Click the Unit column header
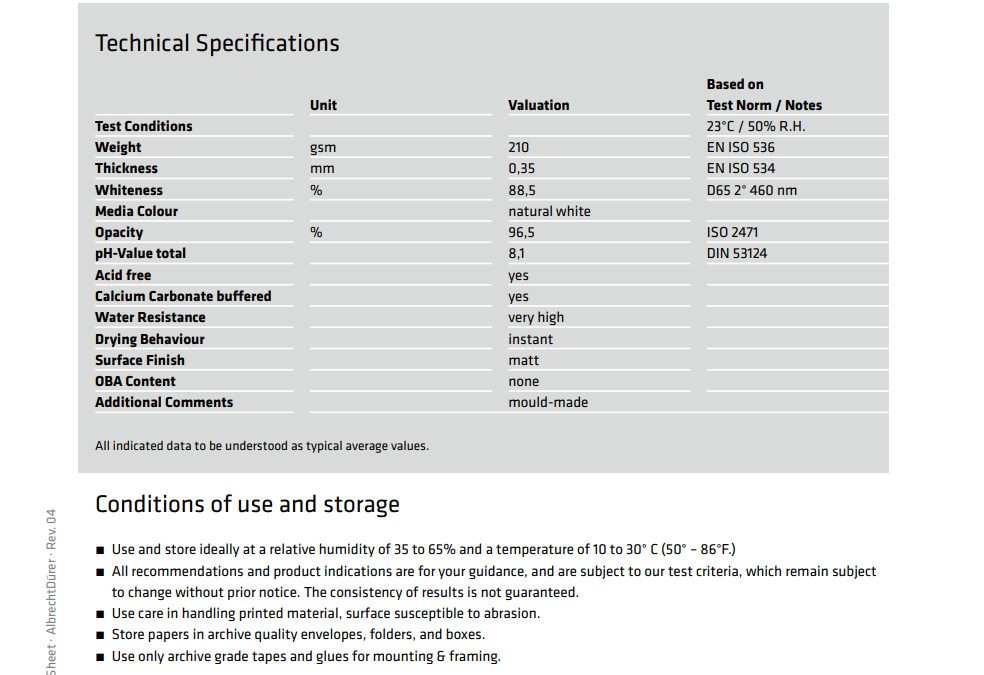Image resolution: width=984 pixels, height=675 pixels. [x=323, y=105]
